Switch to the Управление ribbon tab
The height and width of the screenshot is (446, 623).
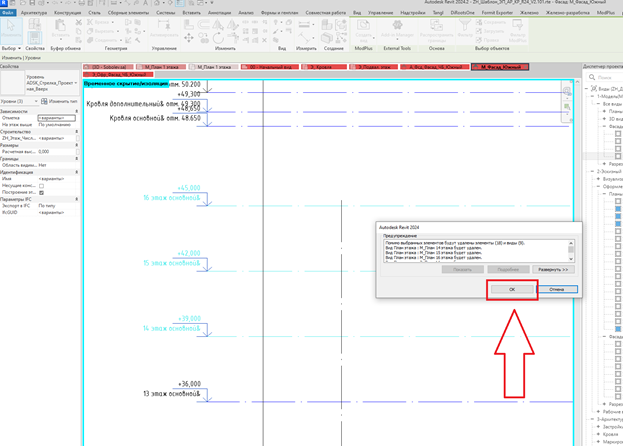click(x=380, y=13)
